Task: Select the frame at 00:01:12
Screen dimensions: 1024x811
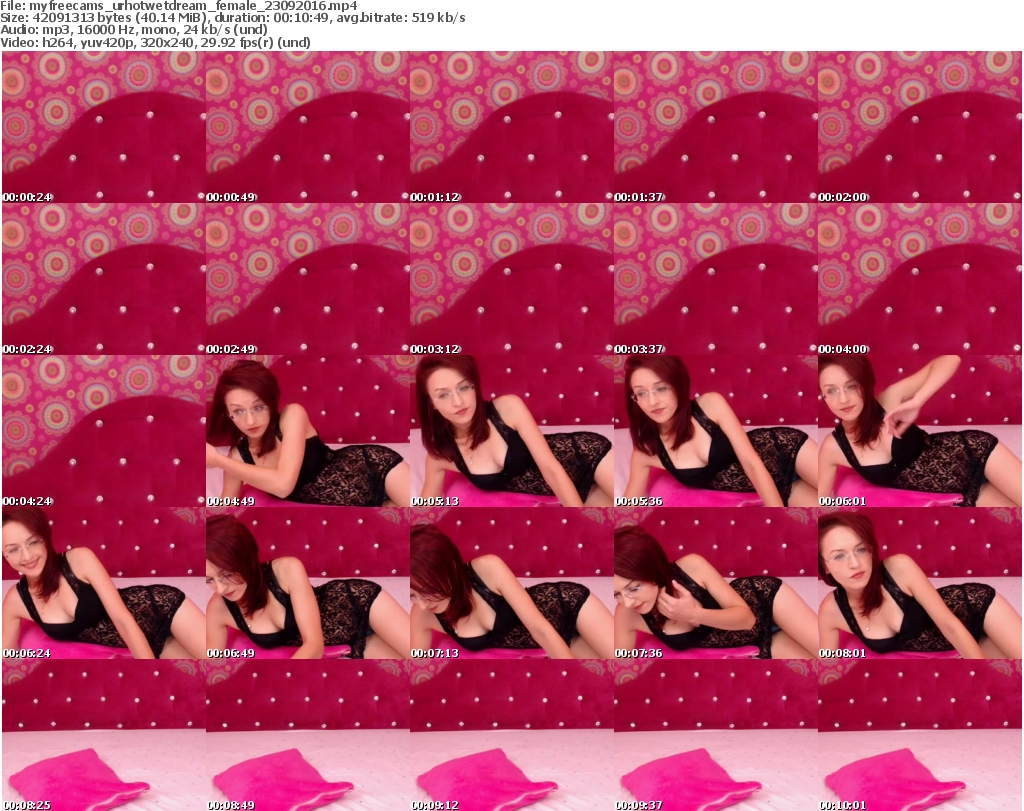Action: click(x=511, y=127)
